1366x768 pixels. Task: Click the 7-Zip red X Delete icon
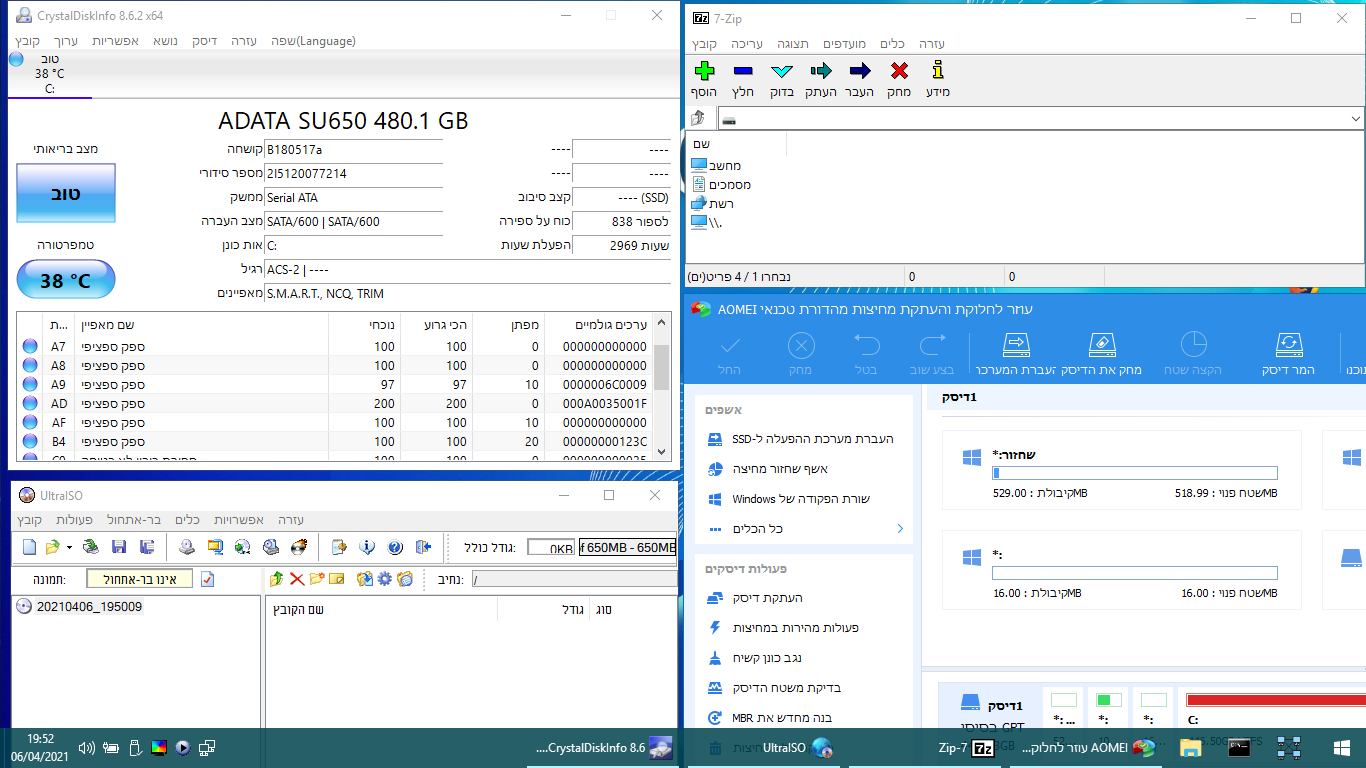click(x=899, y=71)
